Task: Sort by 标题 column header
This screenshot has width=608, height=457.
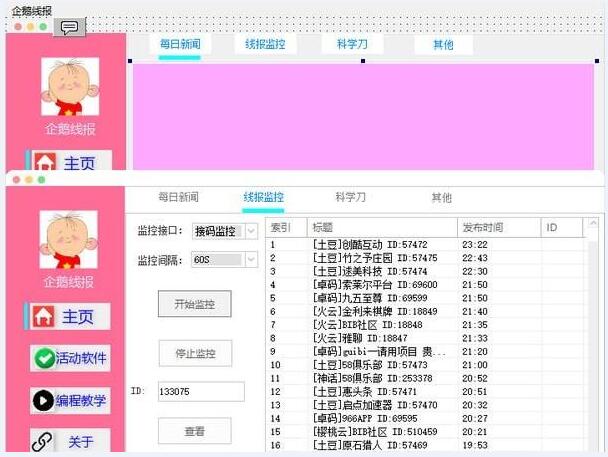Action: tap(382, 228)
